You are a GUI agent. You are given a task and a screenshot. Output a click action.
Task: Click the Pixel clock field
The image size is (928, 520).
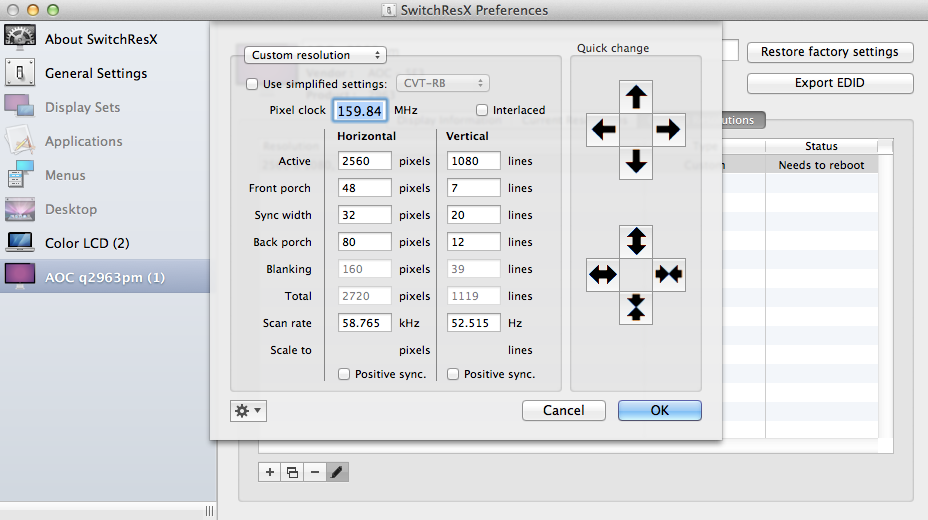360,111
